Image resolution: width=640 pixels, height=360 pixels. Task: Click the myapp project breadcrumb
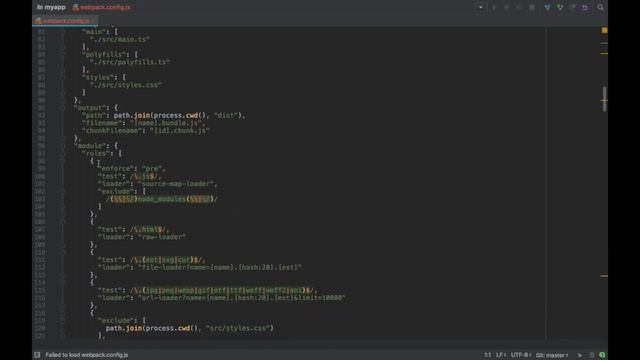tap(51, 7)
